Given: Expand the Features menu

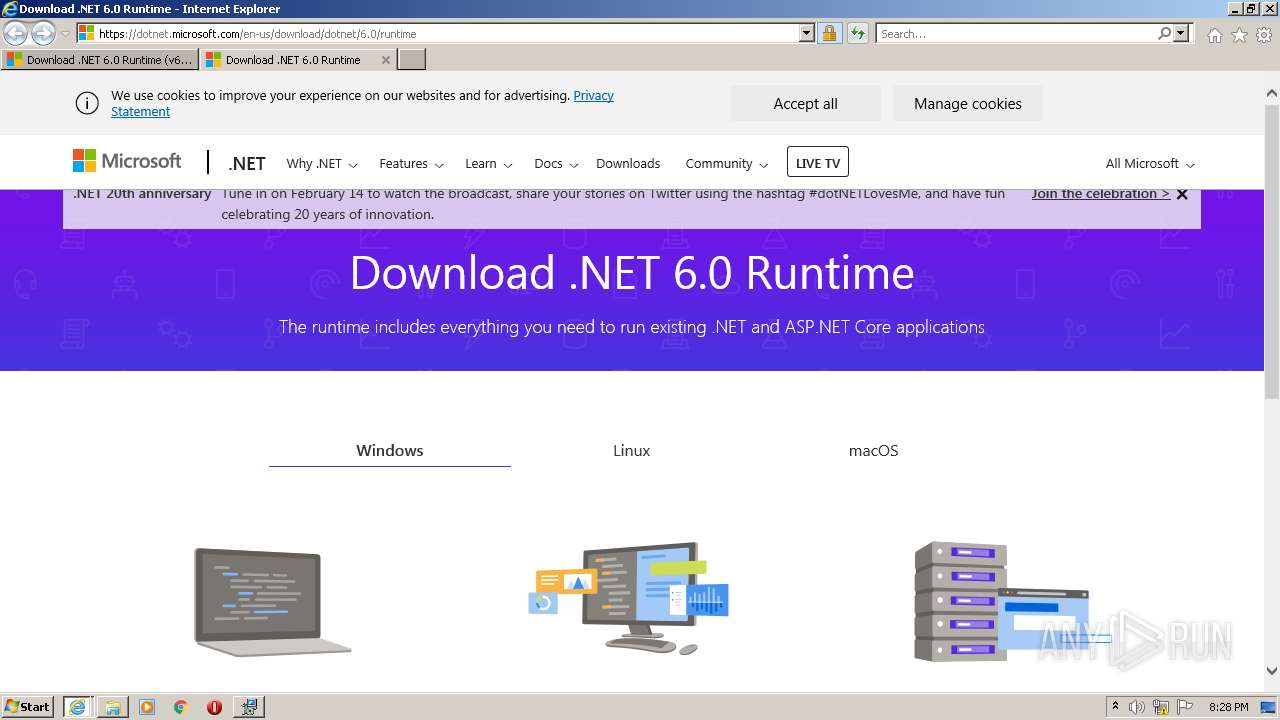Looking at the screenshot, I should tap(411, 163).
